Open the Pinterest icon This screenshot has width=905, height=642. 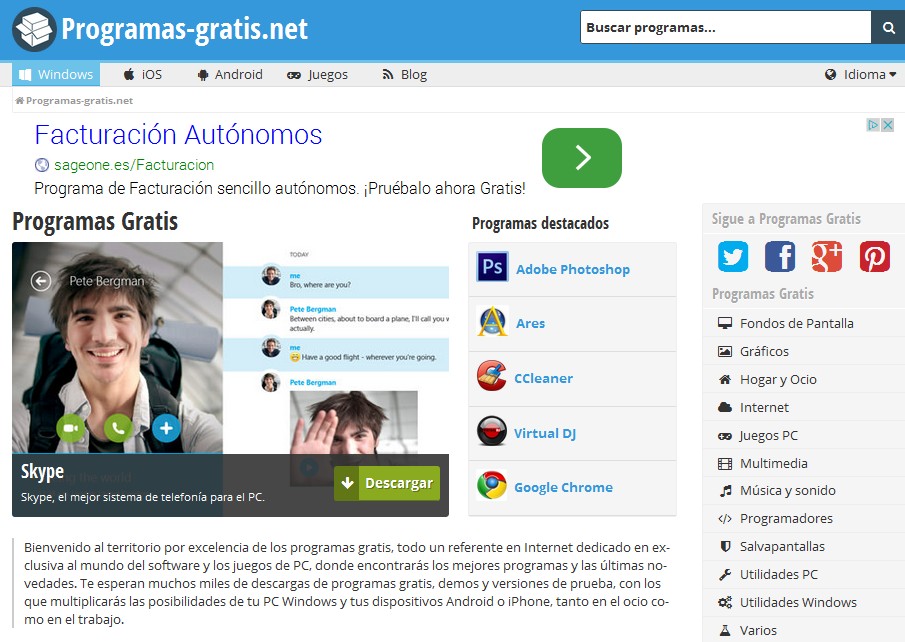pos(874,256)
